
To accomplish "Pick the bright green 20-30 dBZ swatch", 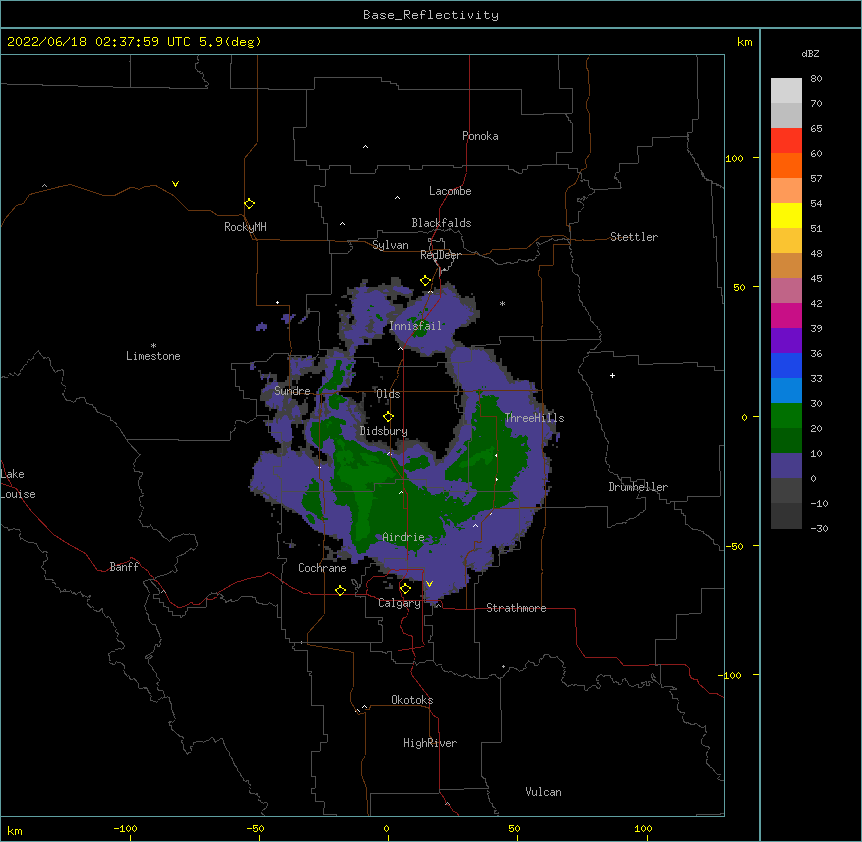I will 786,416.
